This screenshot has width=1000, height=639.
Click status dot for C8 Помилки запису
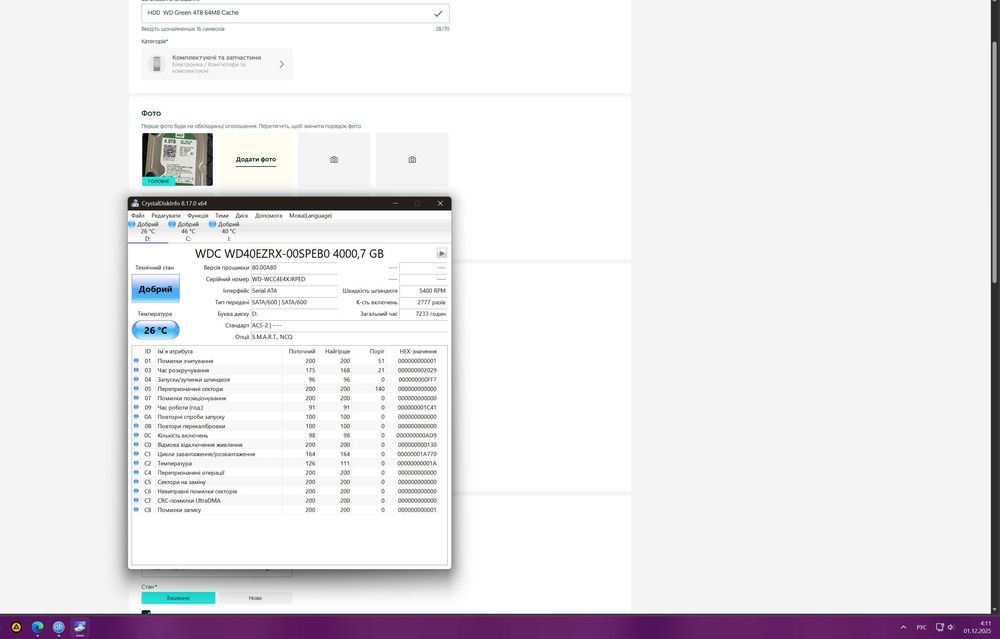136,510
